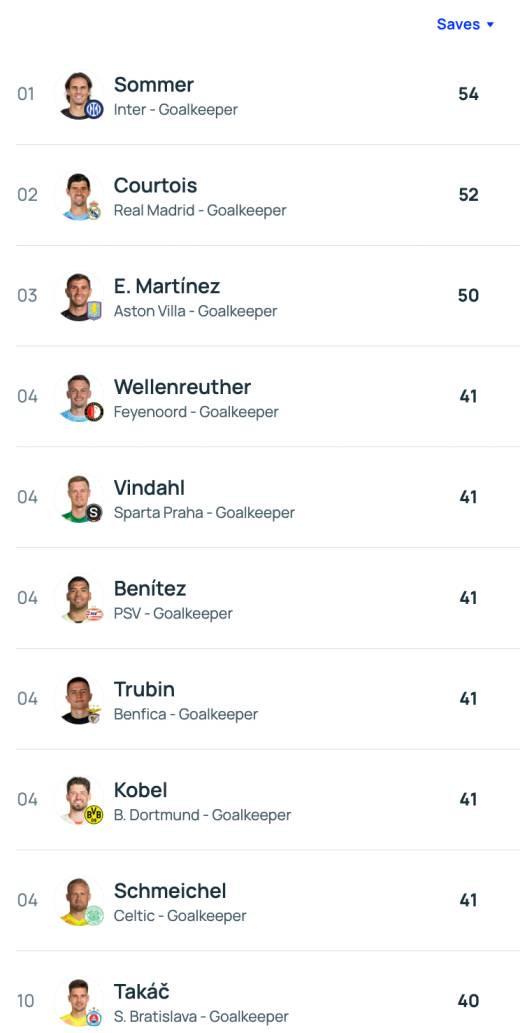Open Courtois player profile link
520x1033 pixels.
click(x=156, y=186)
